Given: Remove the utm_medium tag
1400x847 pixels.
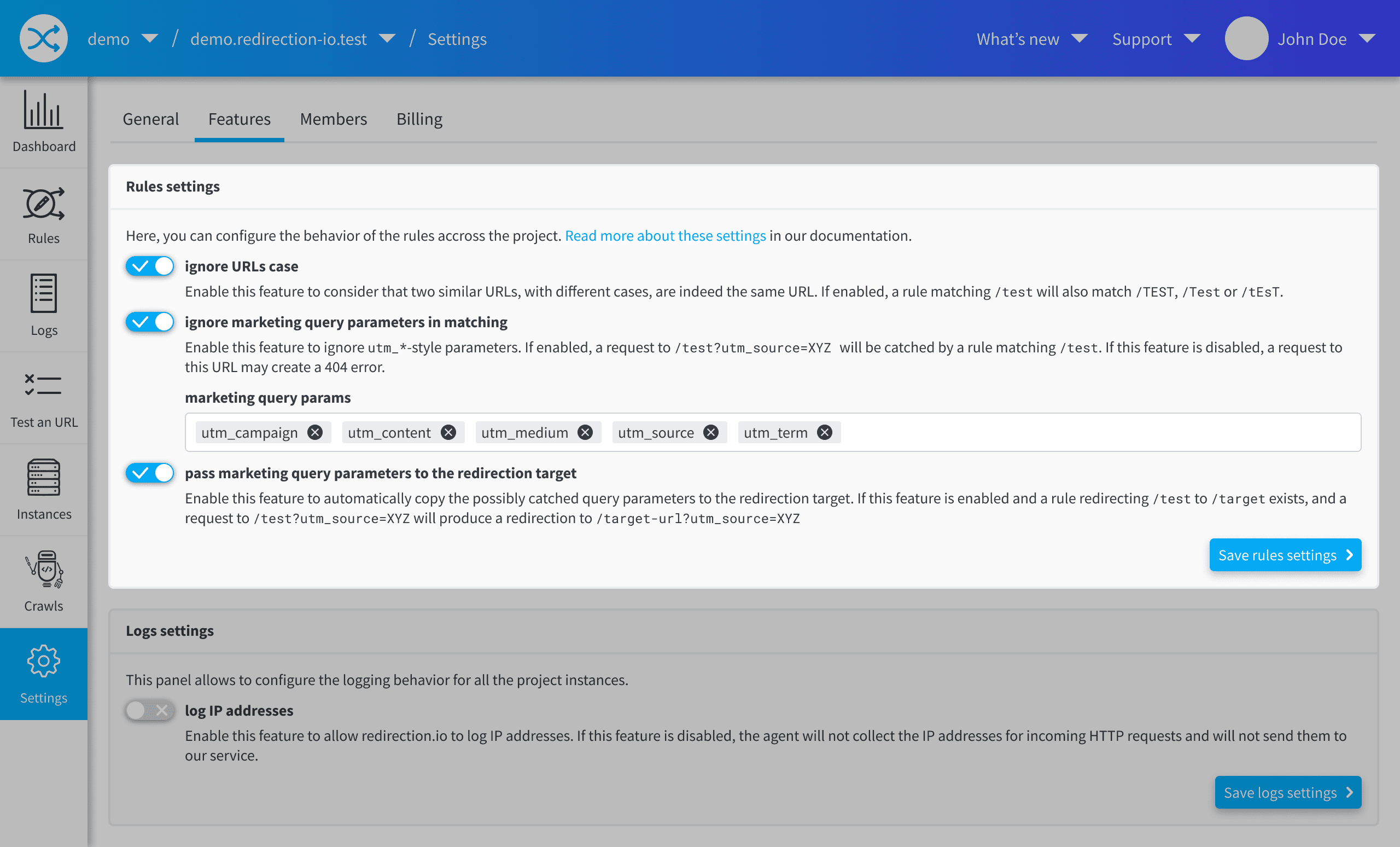Looking at the screenshot, I should pyautogui.click(x=585, y=433).
